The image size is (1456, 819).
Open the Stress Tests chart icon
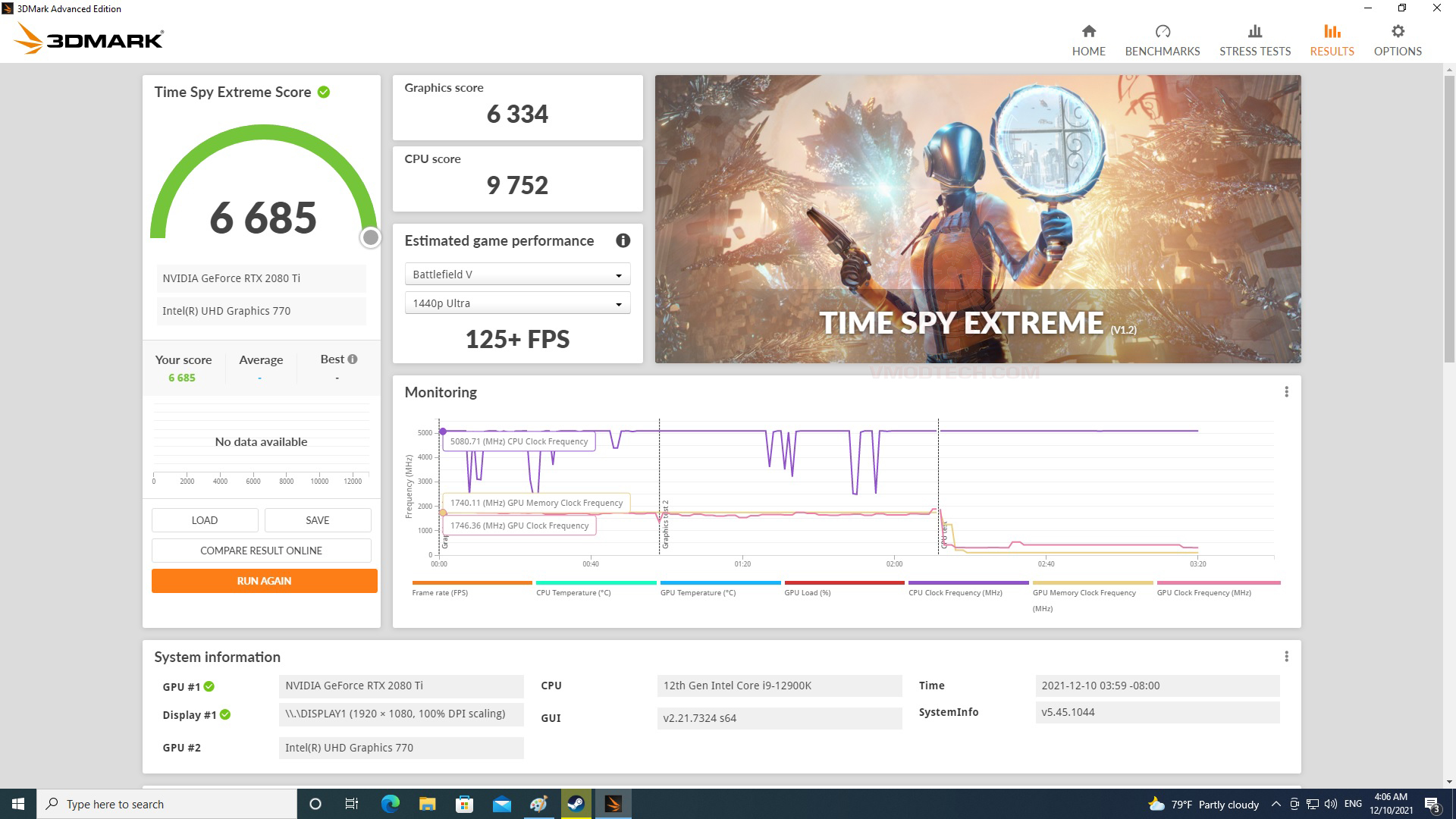tap(1254, 32)
